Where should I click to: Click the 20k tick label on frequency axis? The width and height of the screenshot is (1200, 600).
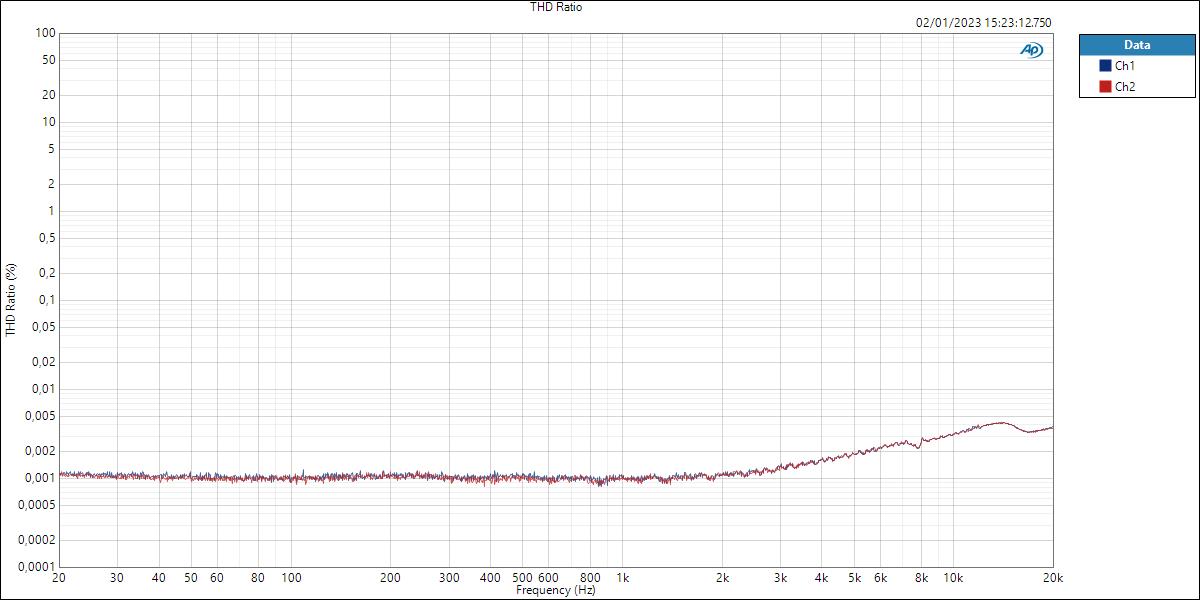[x=1051, y=578]
